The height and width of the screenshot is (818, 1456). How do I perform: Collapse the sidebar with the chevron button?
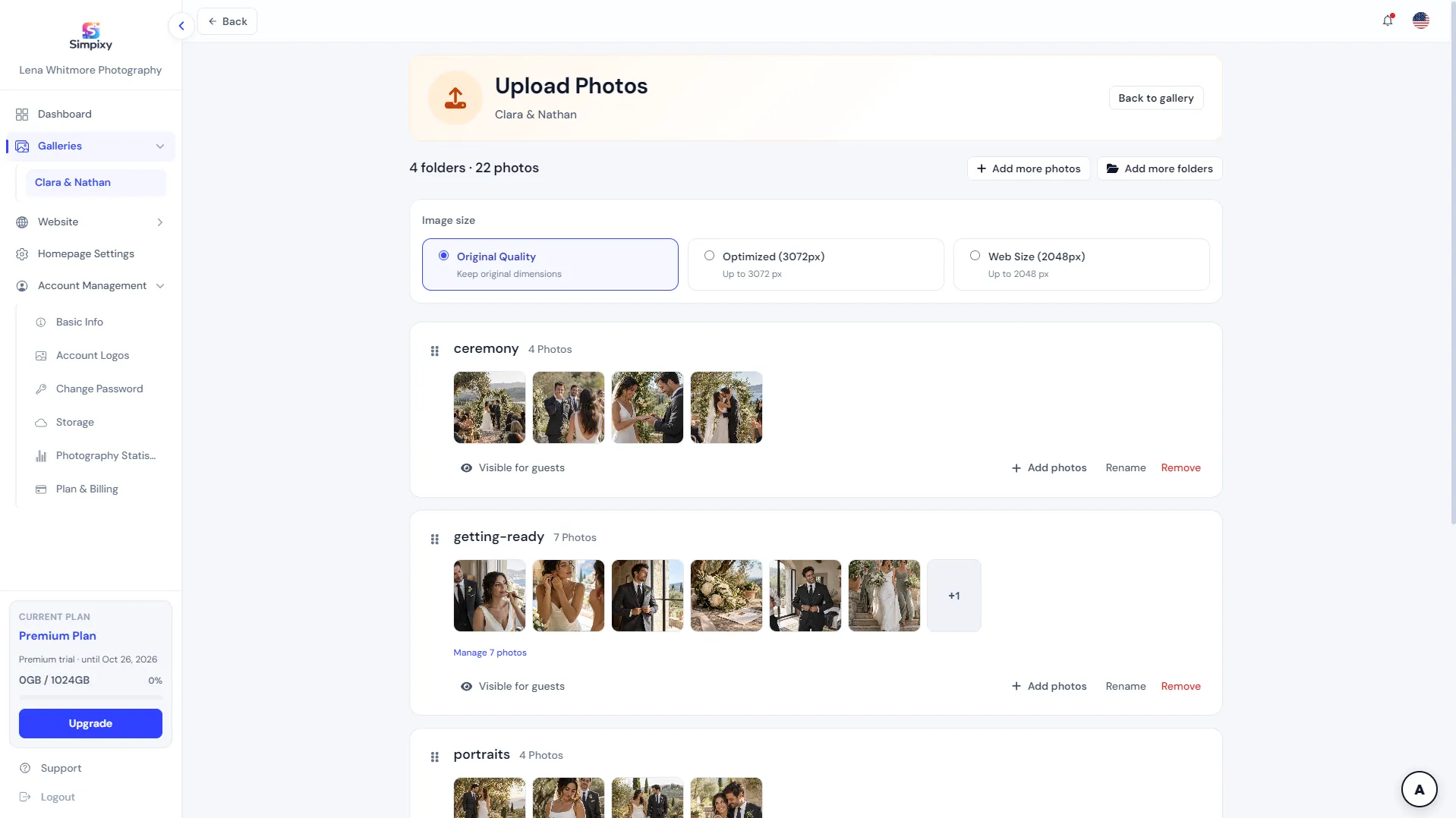(181, 26)
